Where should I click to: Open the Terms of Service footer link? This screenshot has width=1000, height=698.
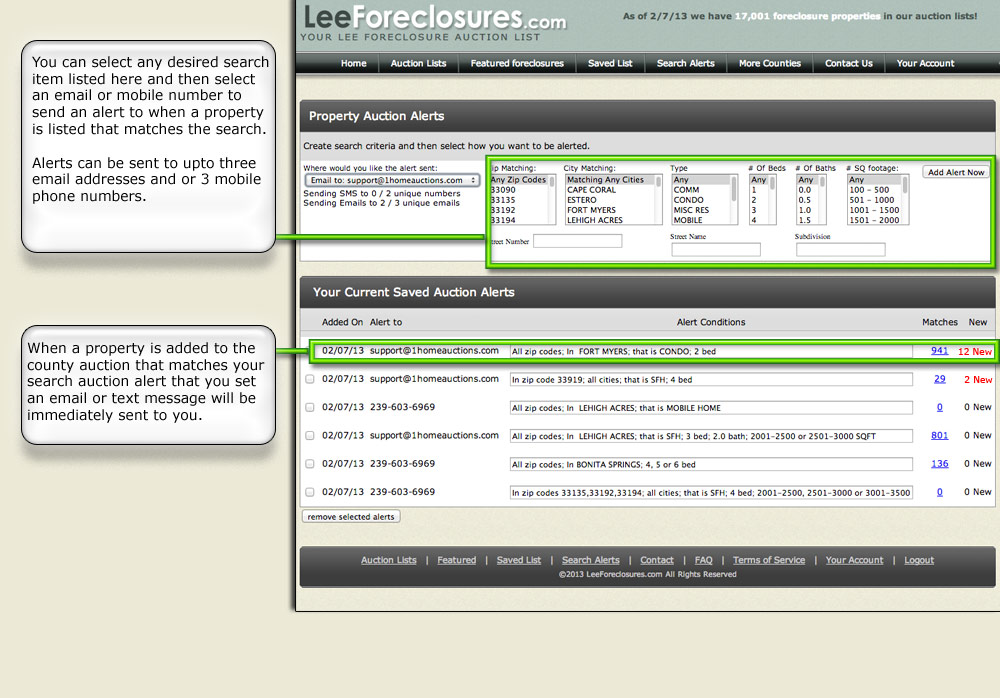coord(769,560)
